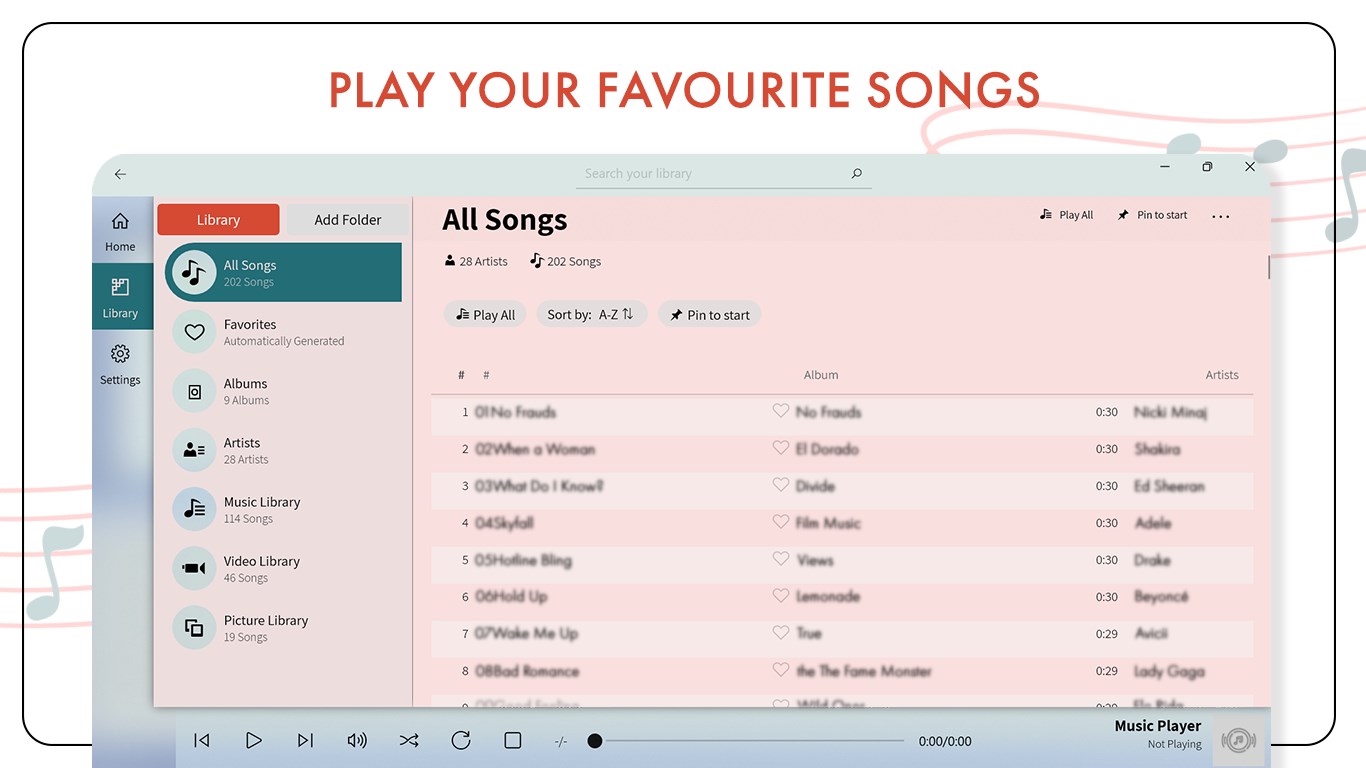Switch to the Add Folder tab
Screen dimensions: 1366x768
(x=347, y=219)
